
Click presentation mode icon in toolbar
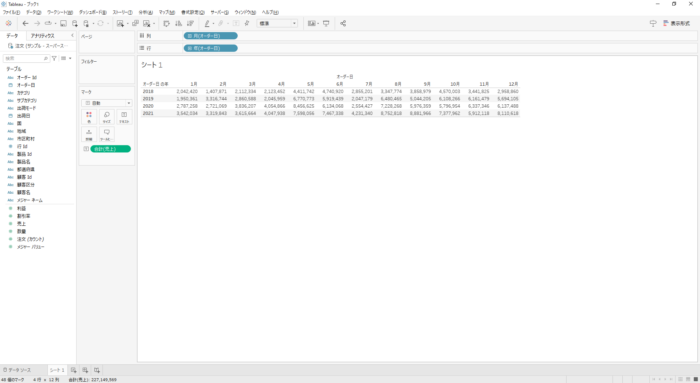(326, 24)
